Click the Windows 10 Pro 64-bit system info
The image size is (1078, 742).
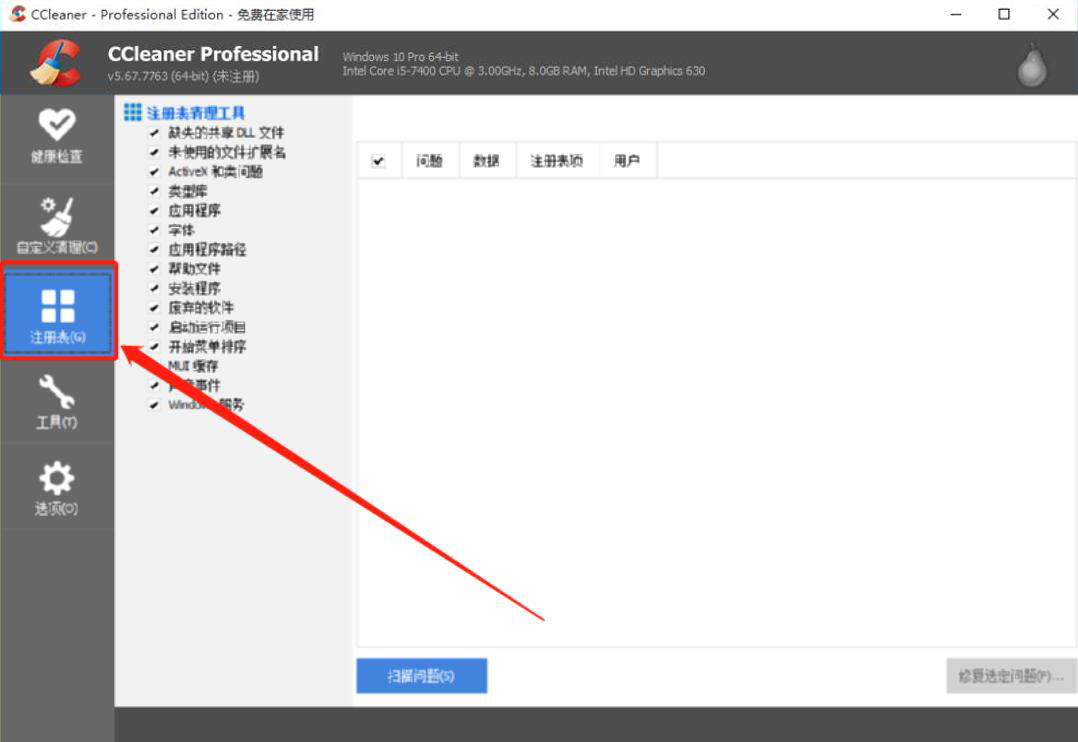point(400,56)
